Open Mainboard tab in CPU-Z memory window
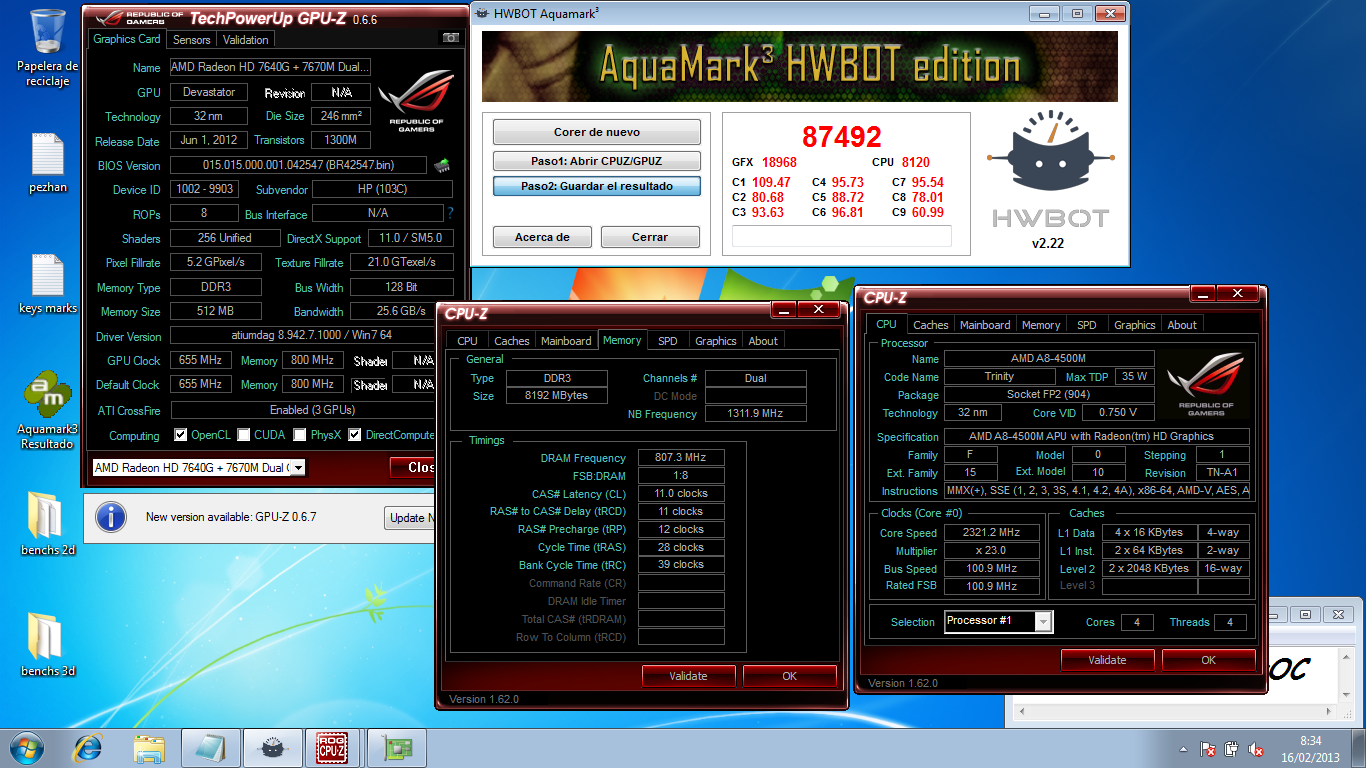This screenshot has width=1366, height=768. 566,341
